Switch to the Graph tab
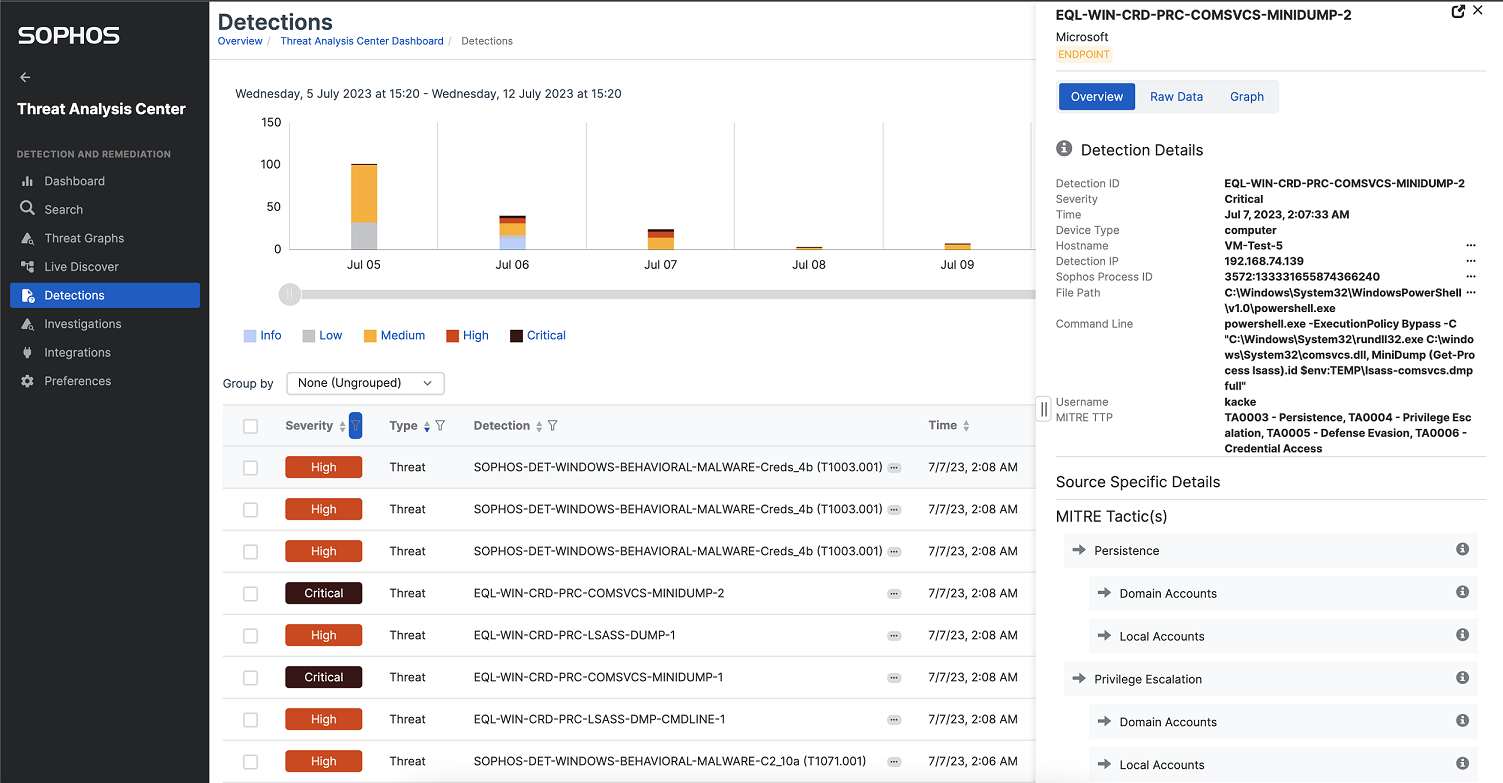The height and width of the screenshot is (783, 1503). pos(1247,97)
